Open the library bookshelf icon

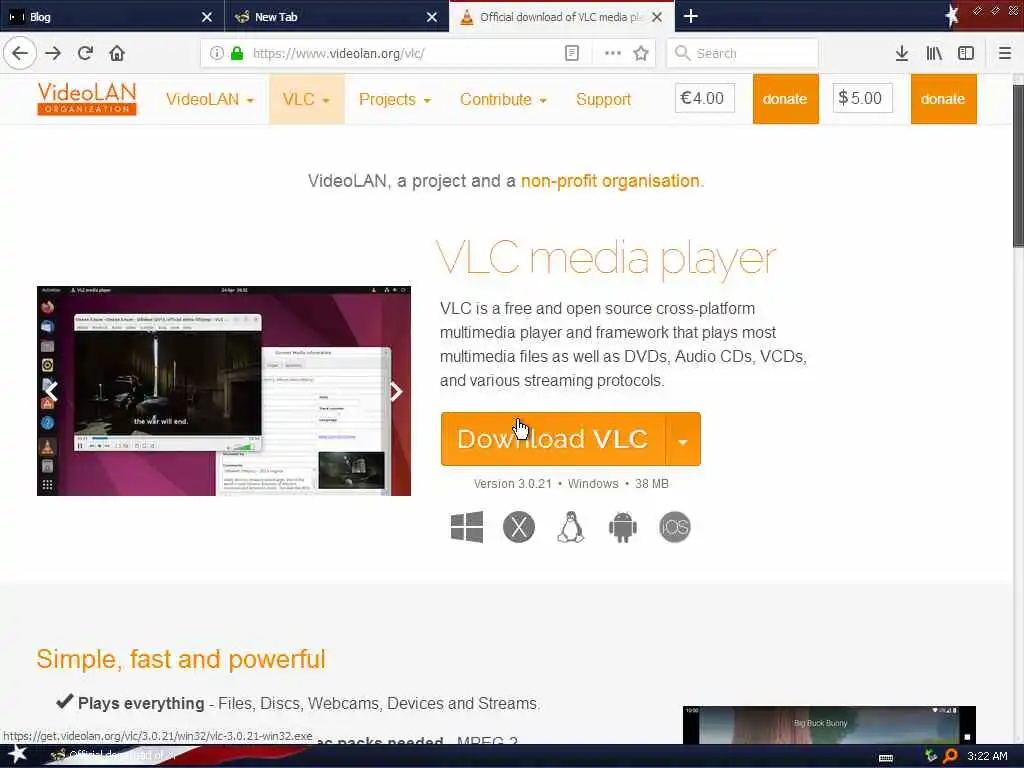tap(934, 53)
